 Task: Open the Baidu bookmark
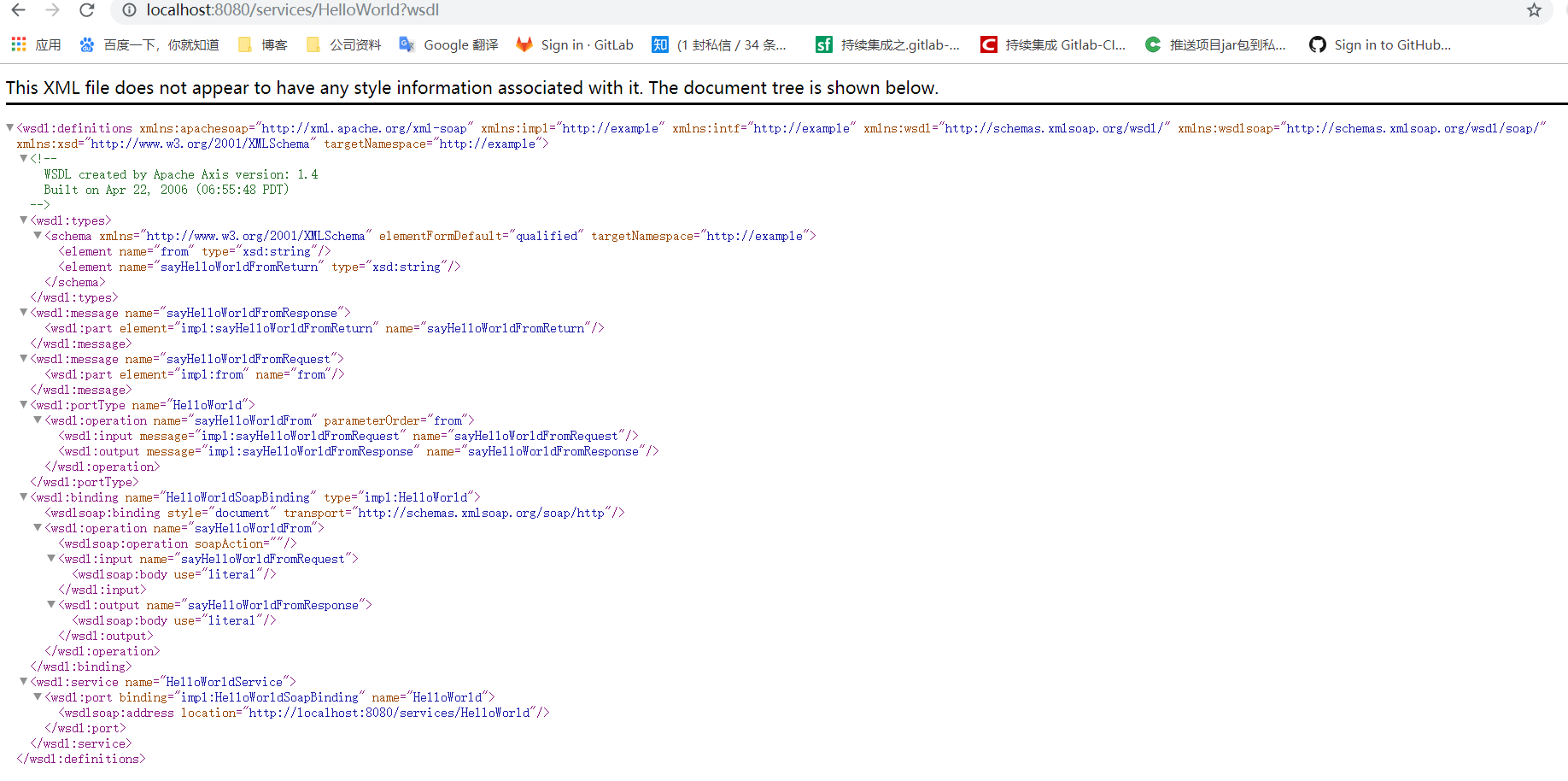(149, 44)
